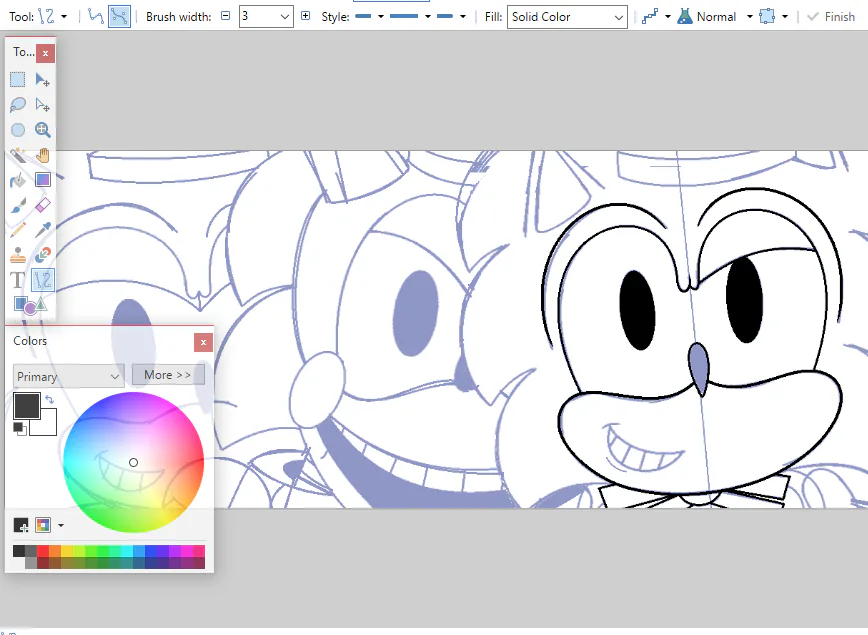Open the antialiasing mode dropdown

pyautogui.click(x=668, y=17)
